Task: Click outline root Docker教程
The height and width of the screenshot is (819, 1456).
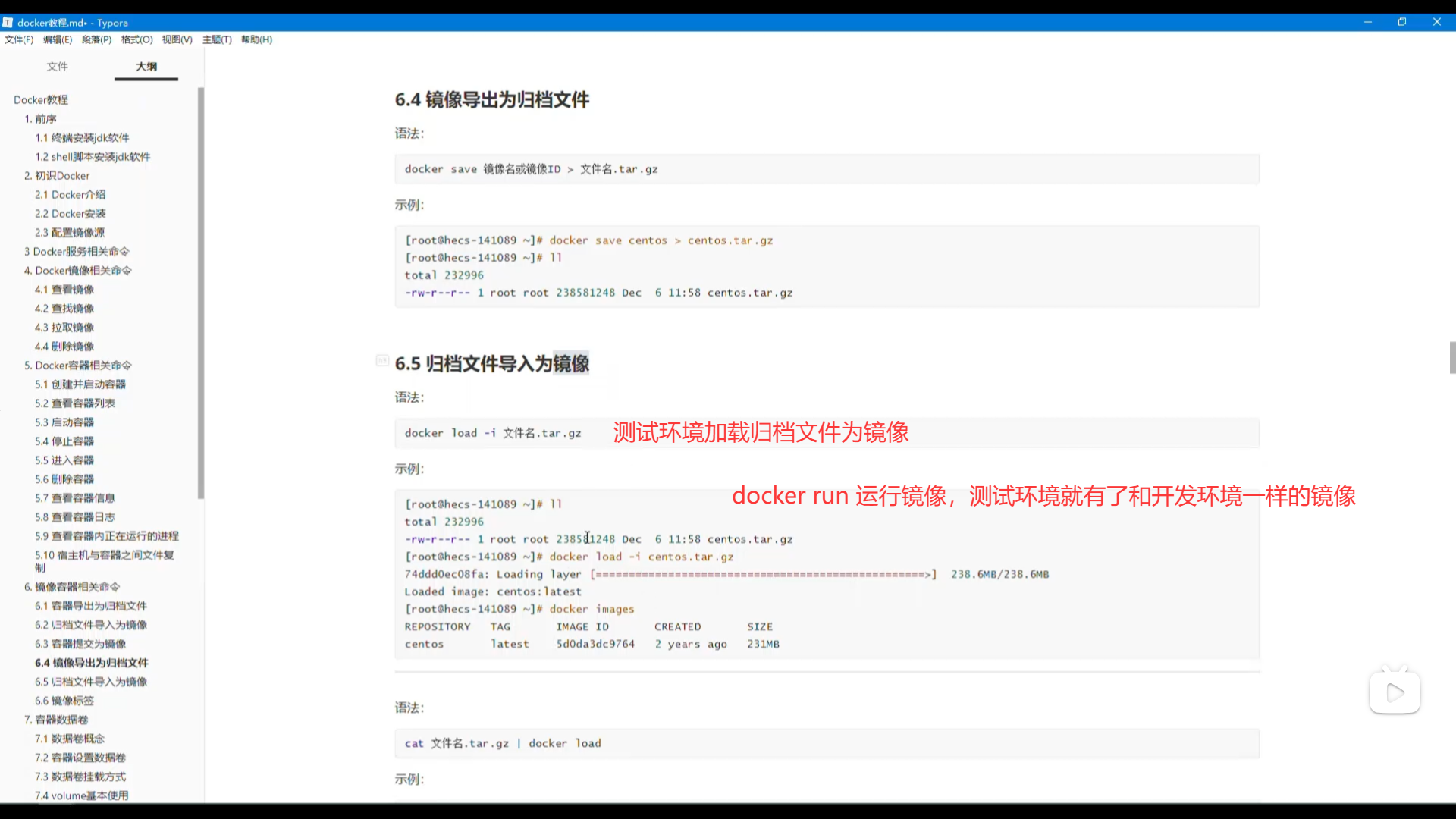Action: point(41,100)
